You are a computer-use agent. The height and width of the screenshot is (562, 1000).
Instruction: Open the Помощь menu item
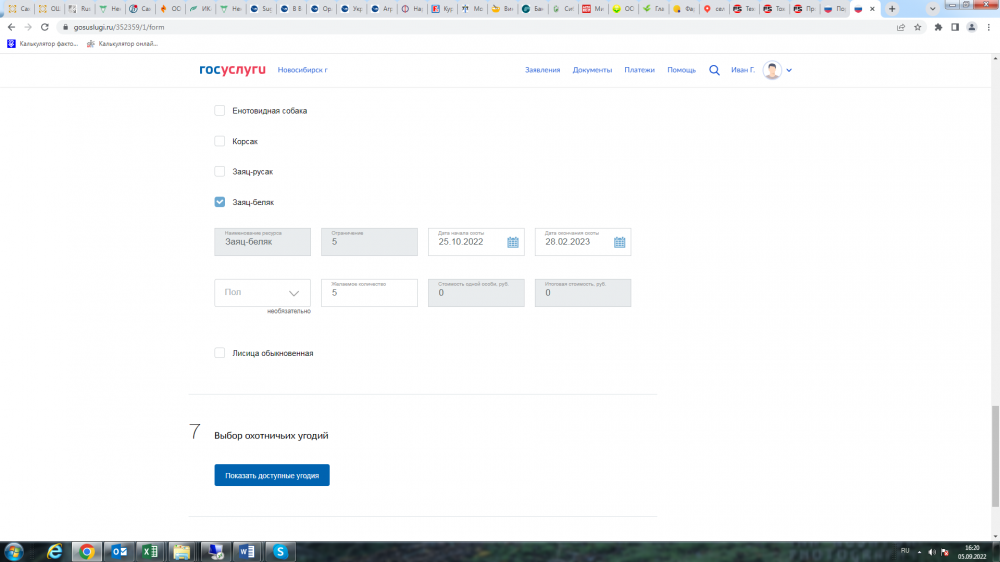(681, 70)
